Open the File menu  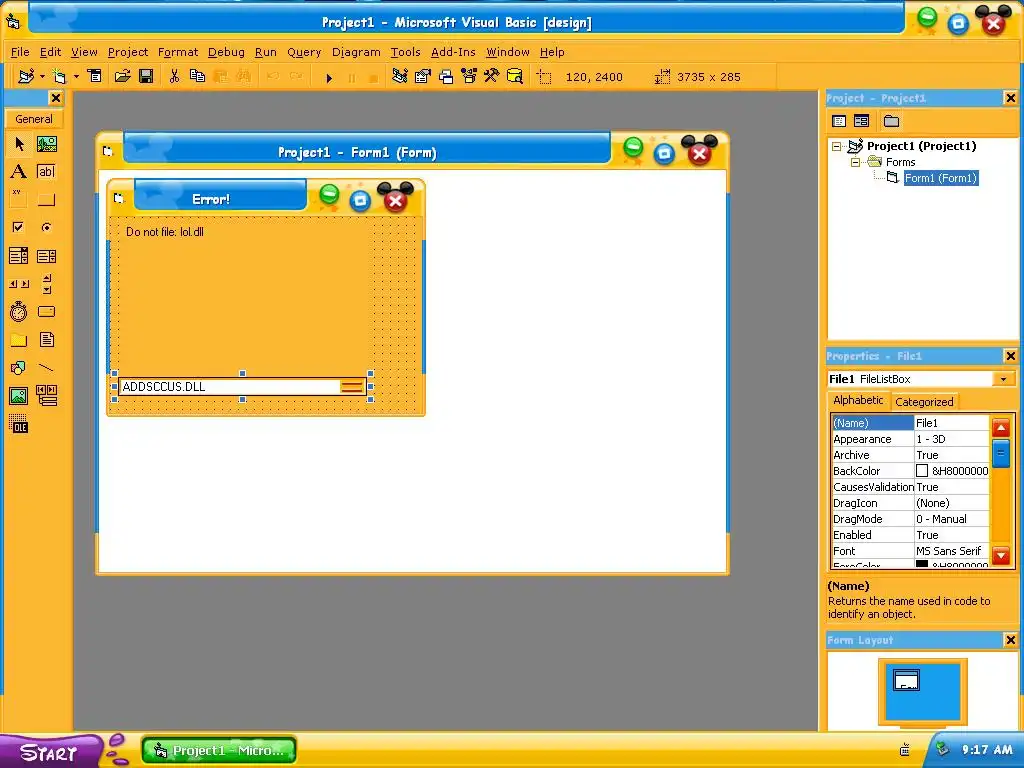(x=20, y=52)
